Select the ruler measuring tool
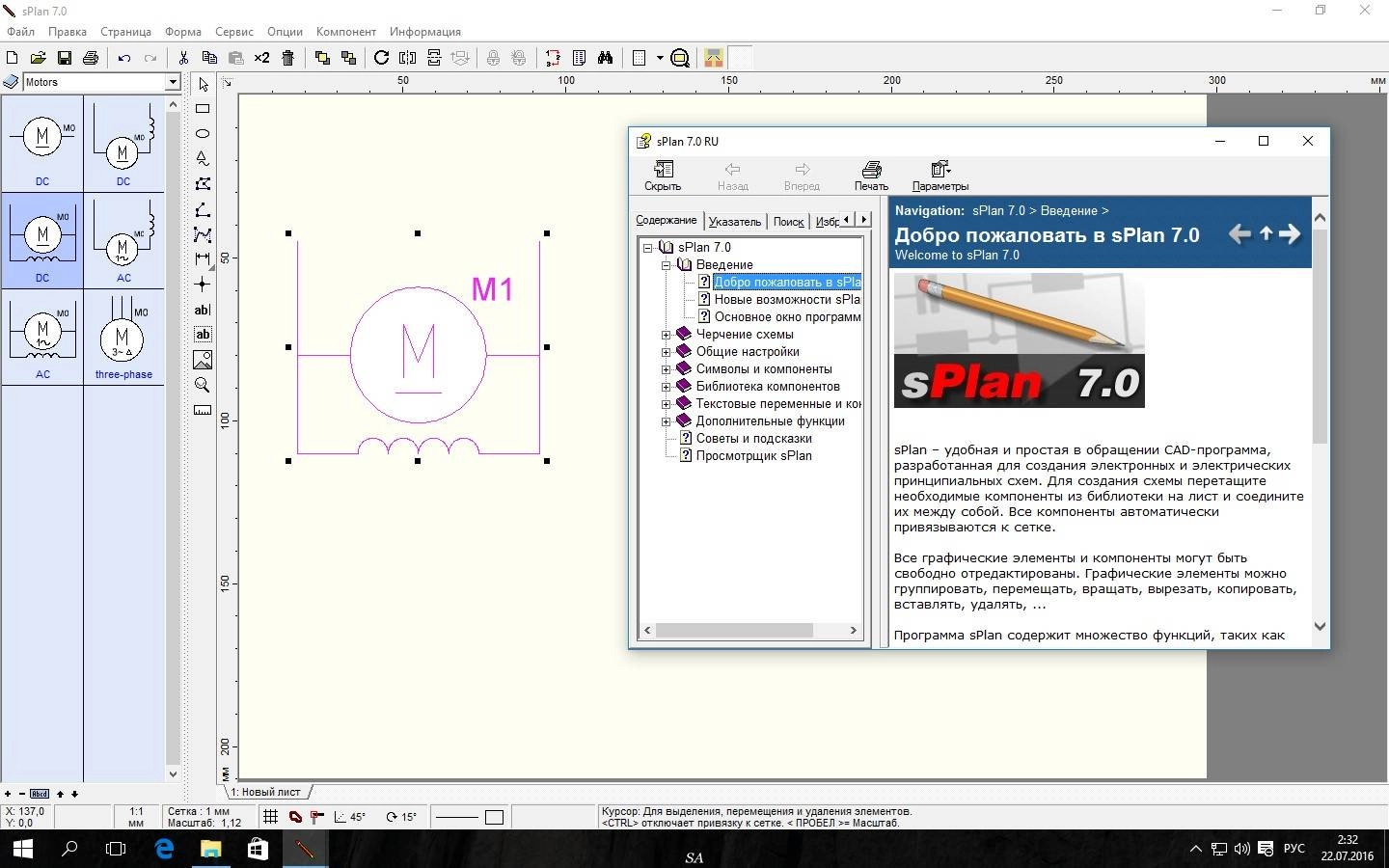This screenshot has height=868, width=1389. tap(203, 410)
